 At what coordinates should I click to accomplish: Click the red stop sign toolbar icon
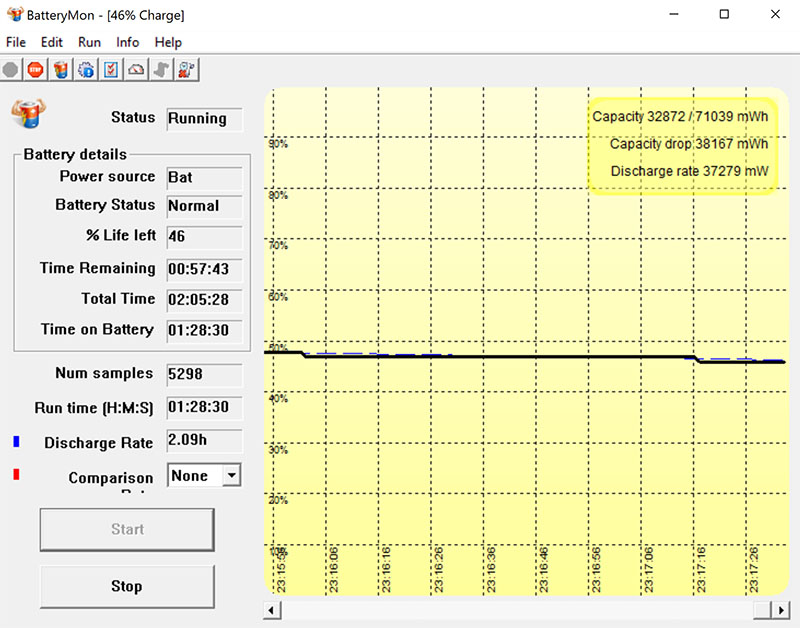coord(36,70)
